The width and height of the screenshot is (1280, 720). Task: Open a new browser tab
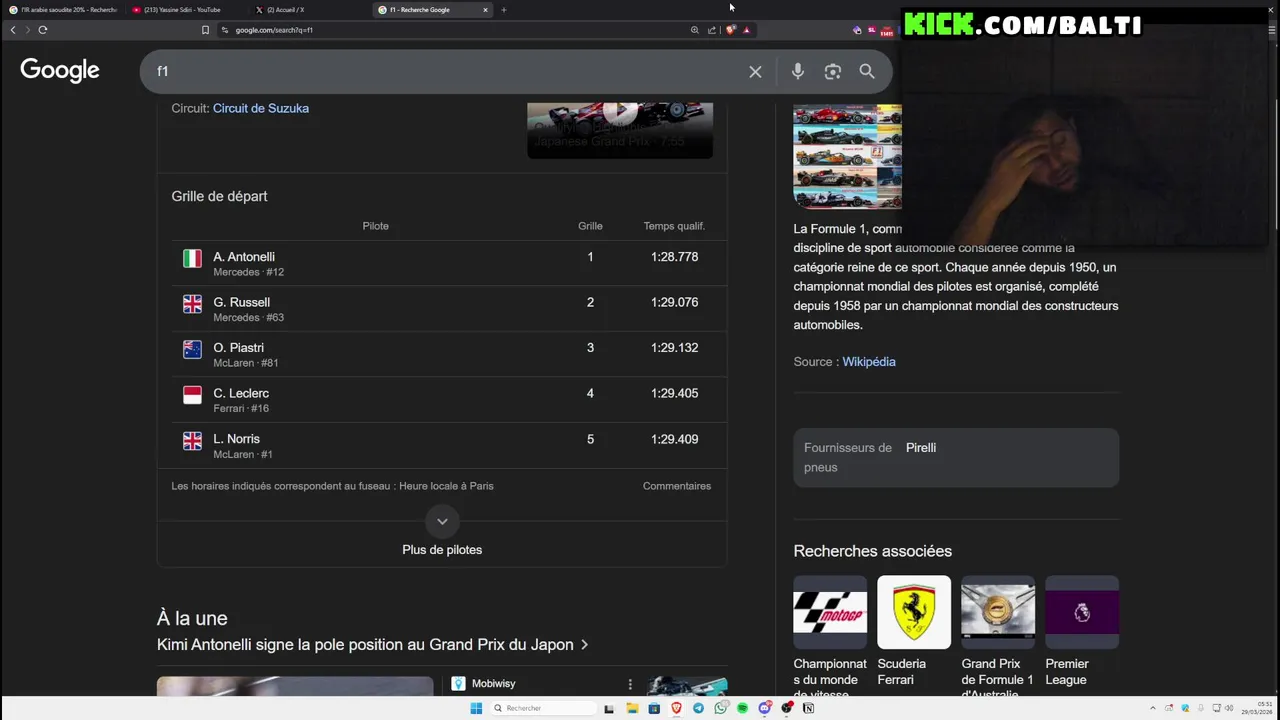(504, 10)
